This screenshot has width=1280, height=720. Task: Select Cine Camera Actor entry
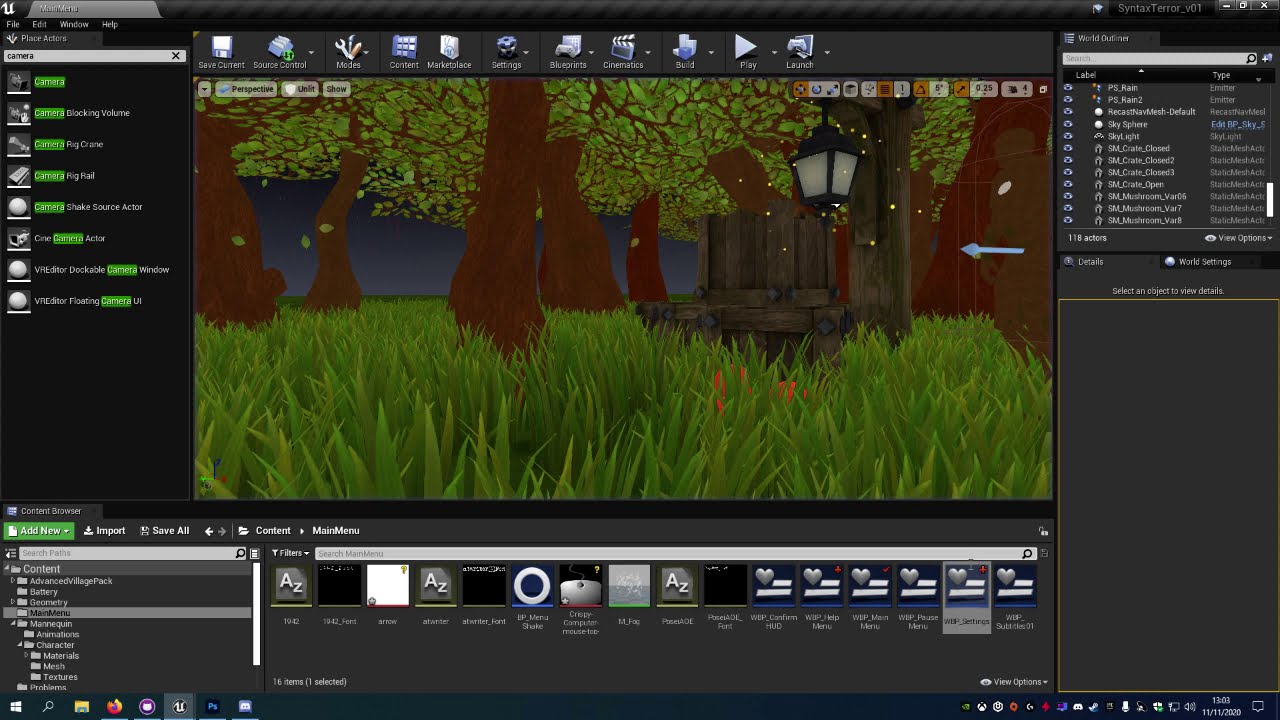click(x=95, y=238)
